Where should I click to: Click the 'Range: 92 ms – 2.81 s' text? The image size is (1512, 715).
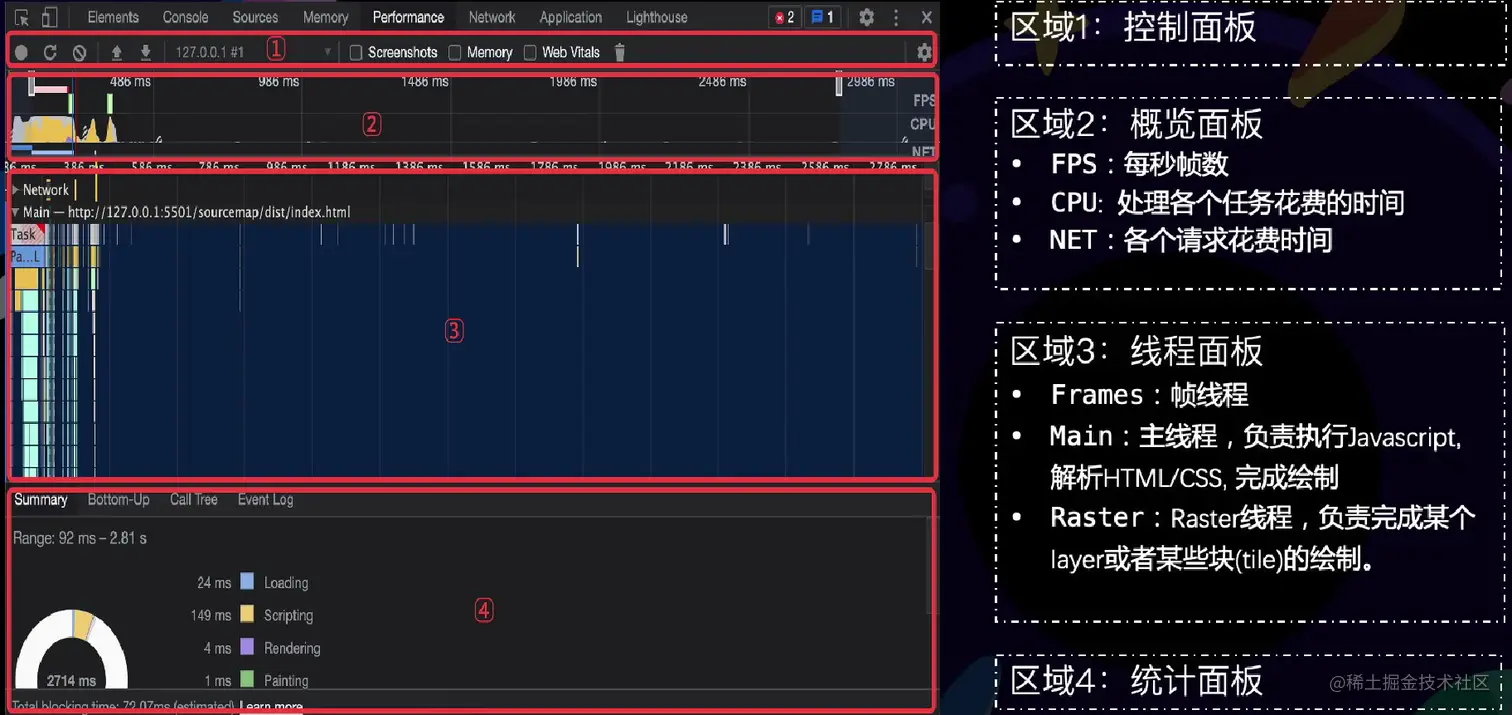[80, 538]
